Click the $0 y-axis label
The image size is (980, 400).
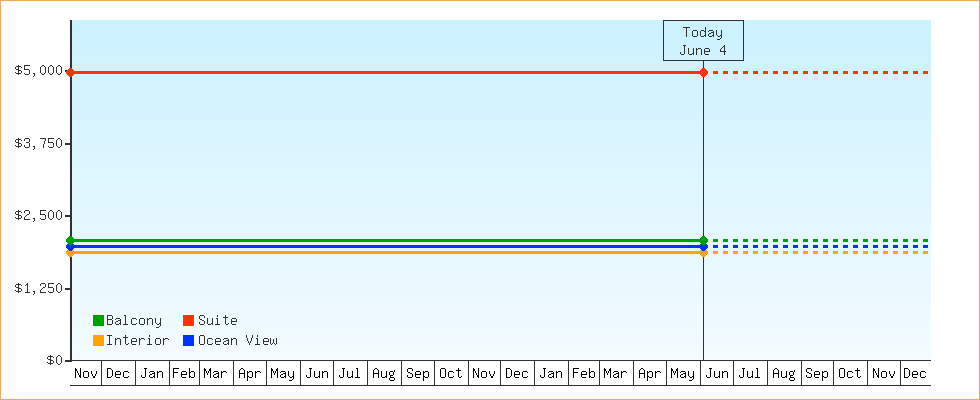pos(54,360)
